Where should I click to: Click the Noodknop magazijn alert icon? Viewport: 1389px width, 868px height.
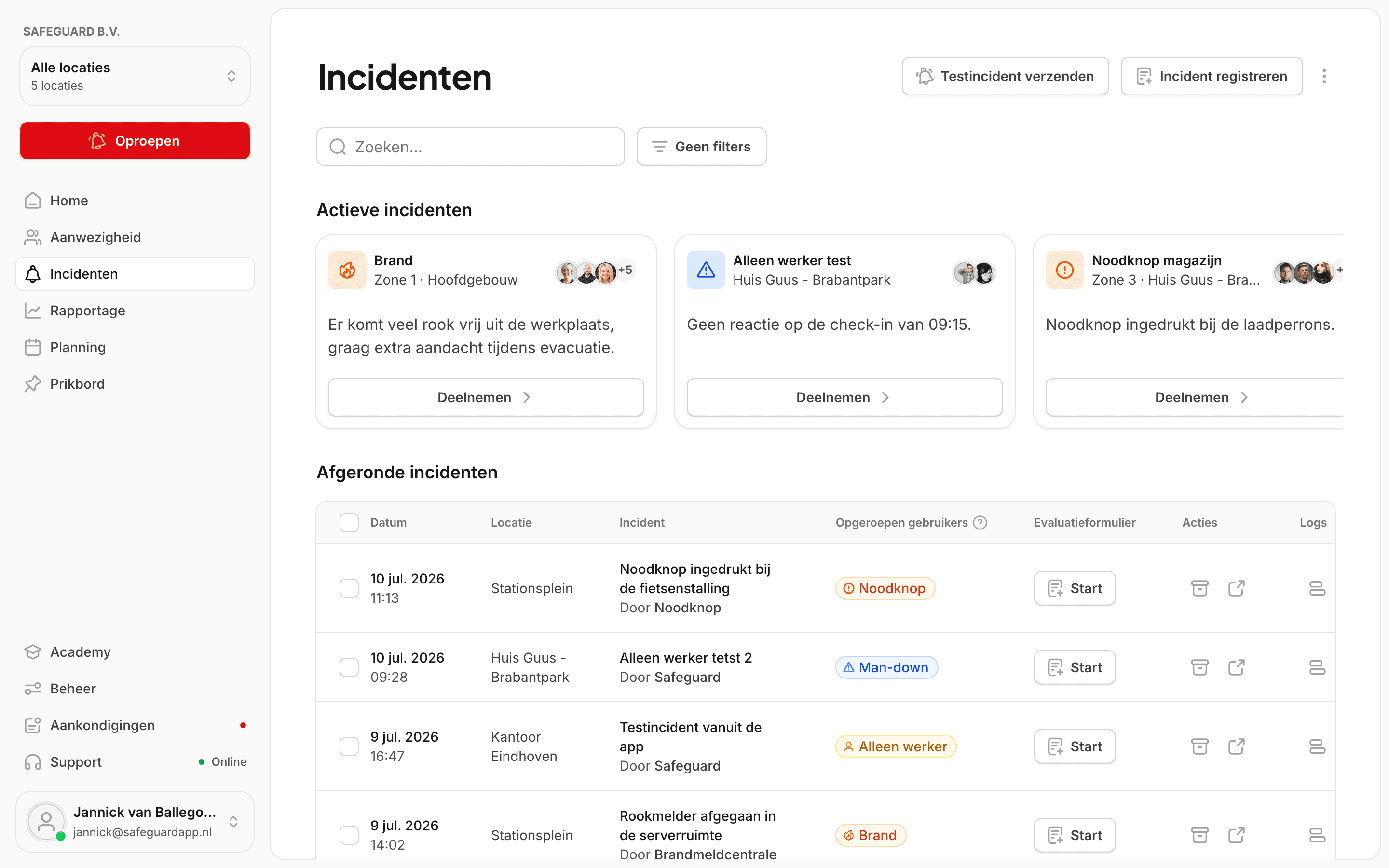(1065, 270)
